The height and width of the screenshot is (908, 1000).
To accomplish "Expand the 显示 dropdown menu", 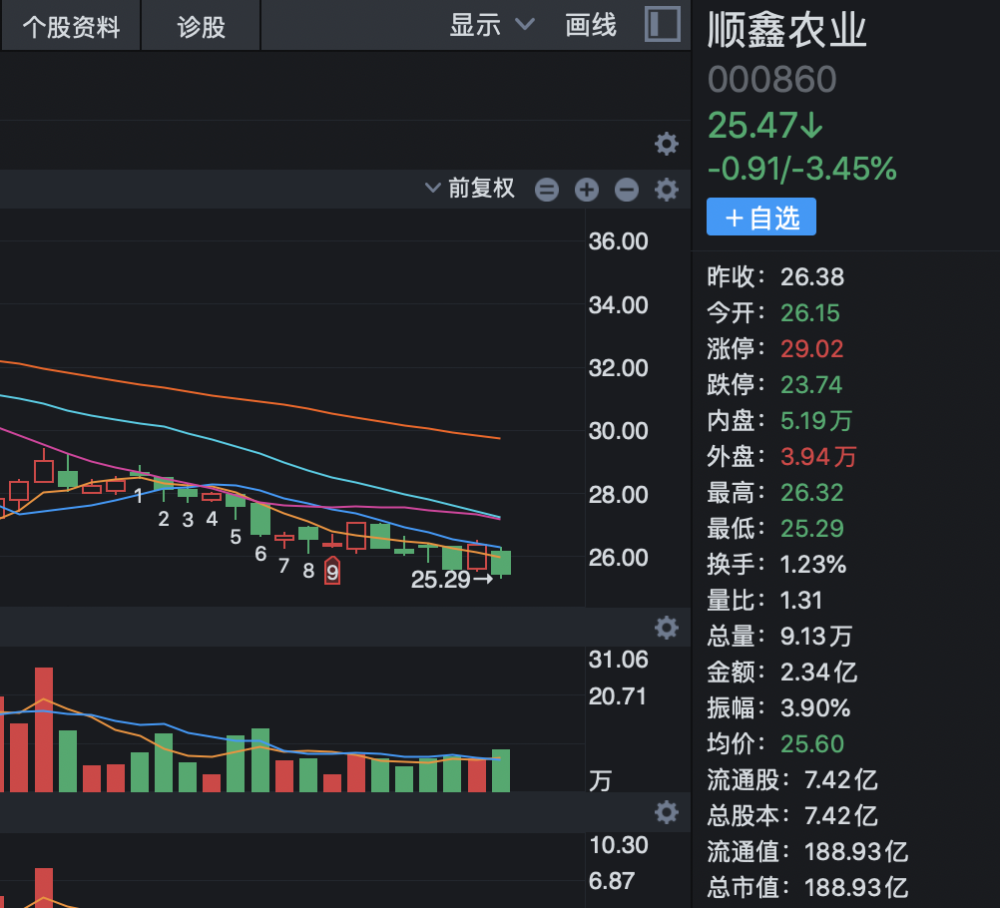I will tap(492, 25).
